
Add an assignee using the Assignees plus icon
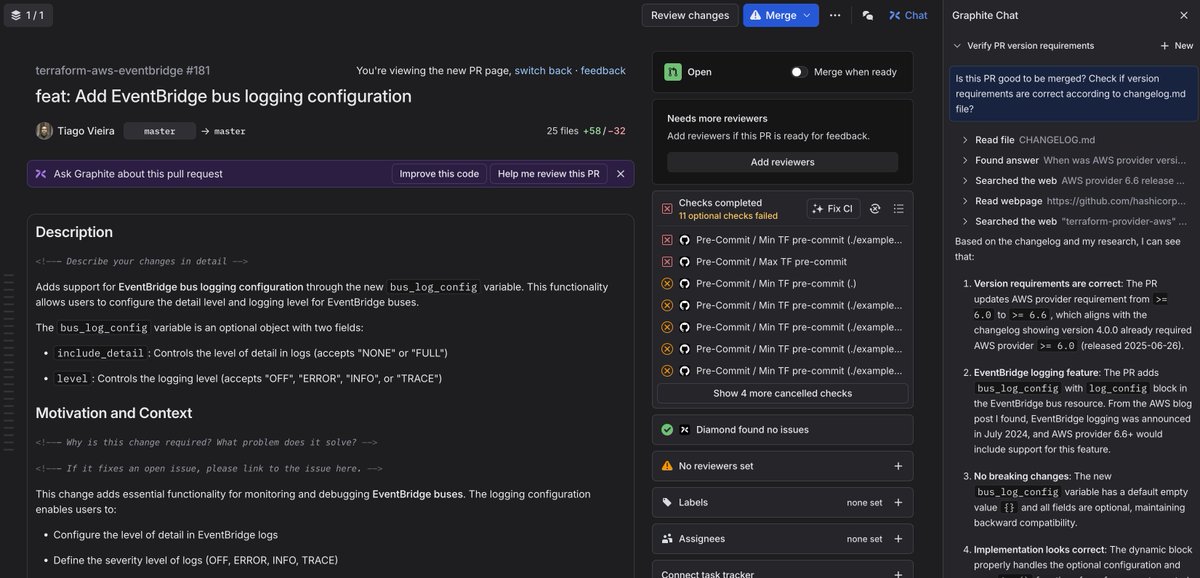898,539
